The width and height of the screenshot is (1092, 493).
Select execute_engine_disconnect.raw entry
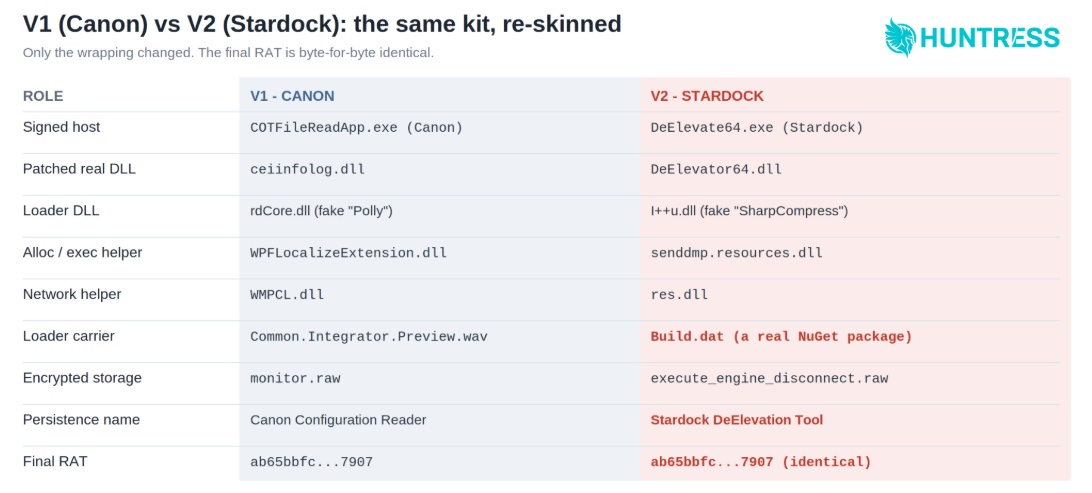tap(769, 379)
